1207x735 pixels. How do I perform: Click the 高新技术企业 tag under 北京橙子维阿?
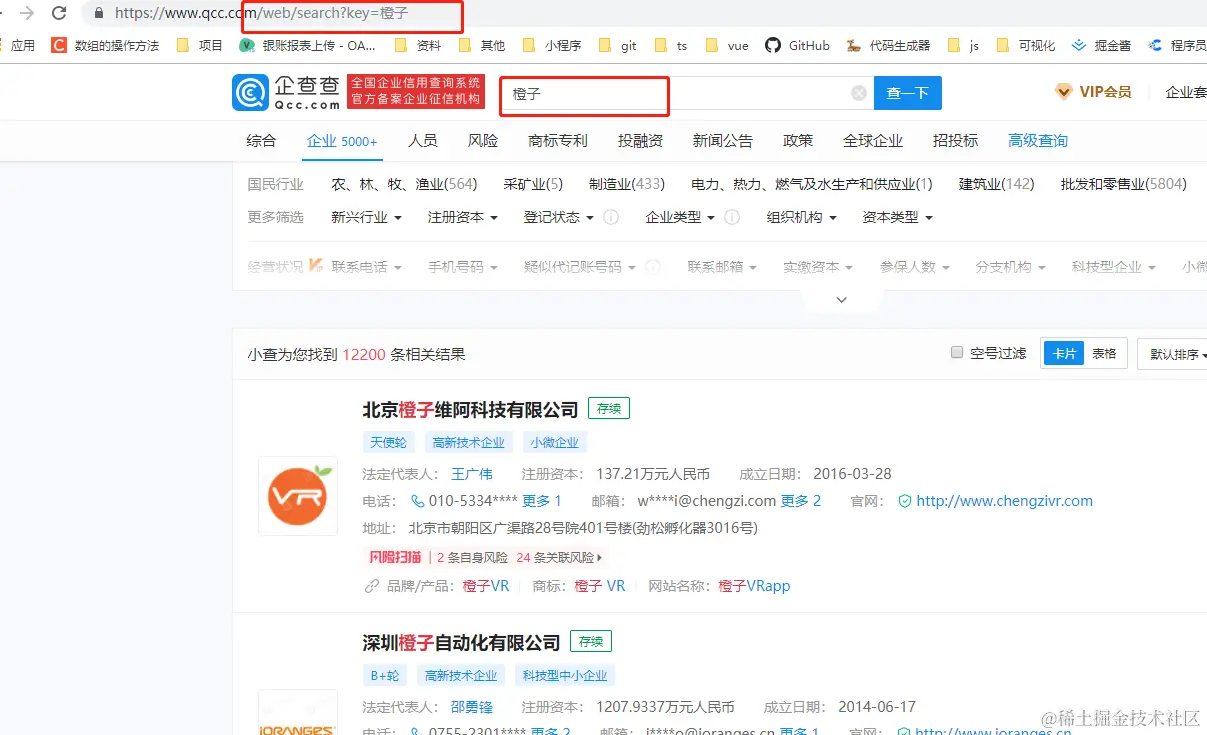[x=469, y=442]
